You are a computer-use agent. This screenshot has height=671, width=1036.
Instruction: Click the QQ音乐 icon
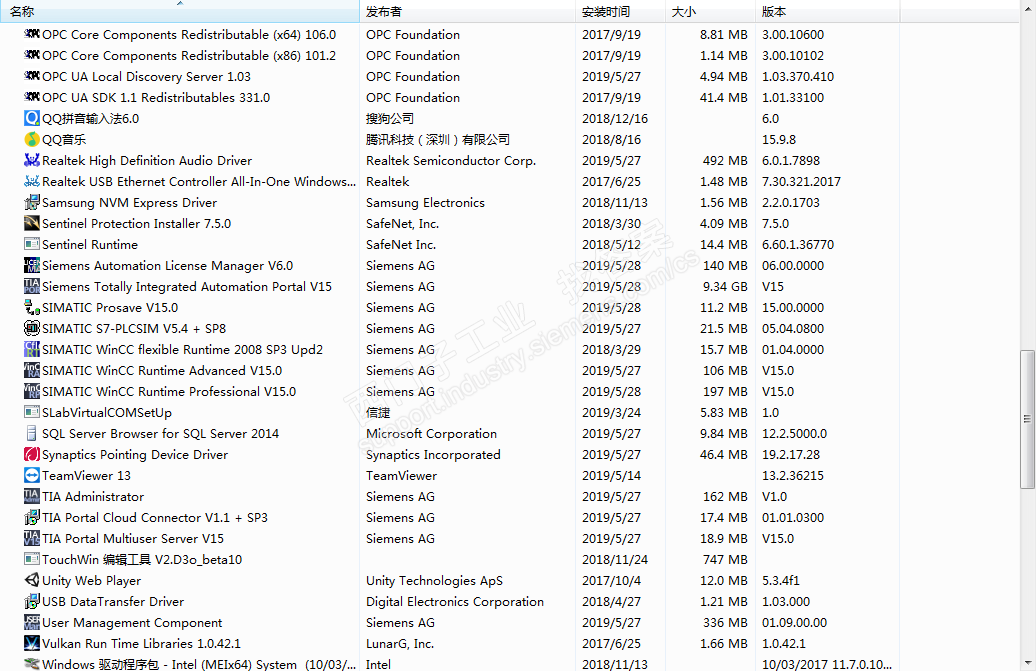tap(32, 139)
